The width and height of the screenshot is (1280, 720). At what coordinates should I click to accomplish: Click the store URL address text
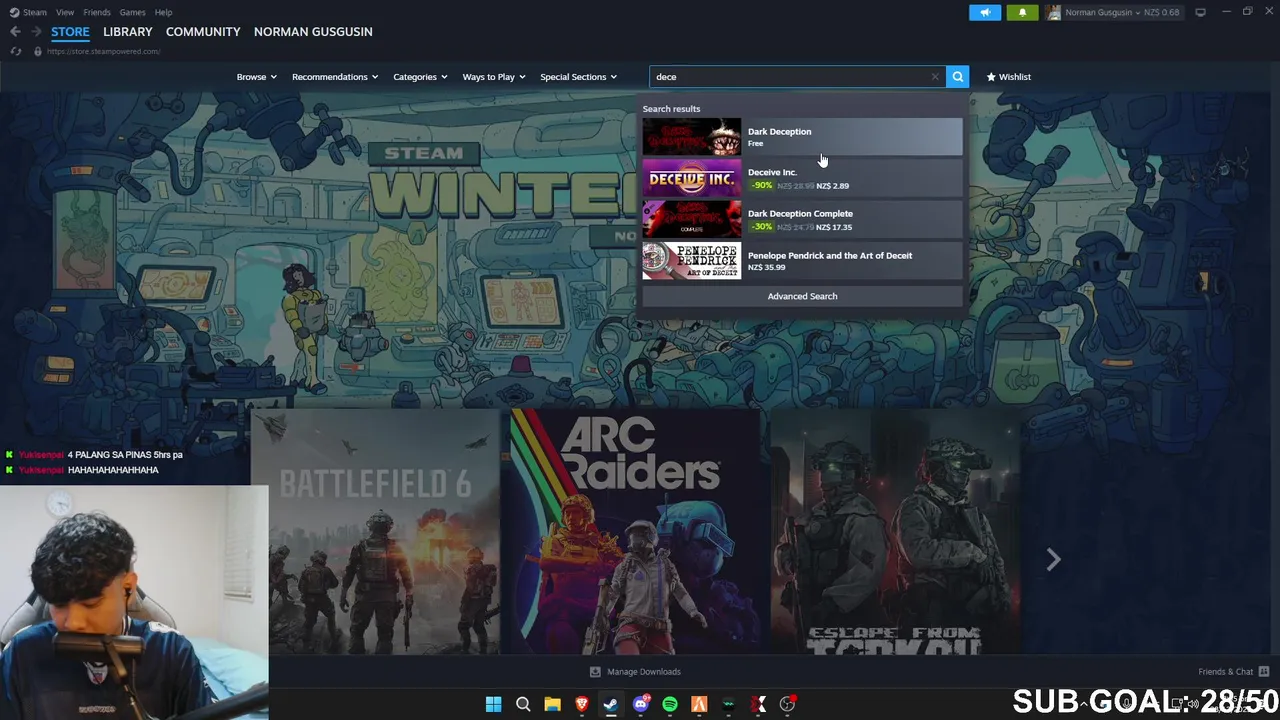click(103, 51)
